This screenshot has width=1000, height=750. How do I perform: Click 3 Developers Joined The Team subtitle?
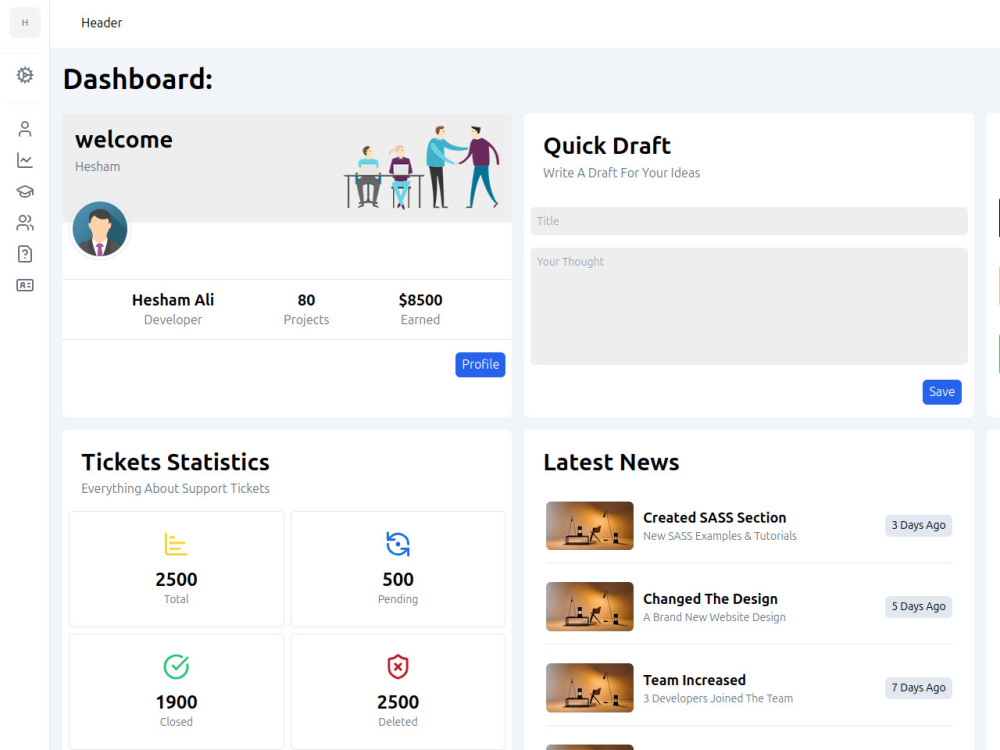click(717, 698)
